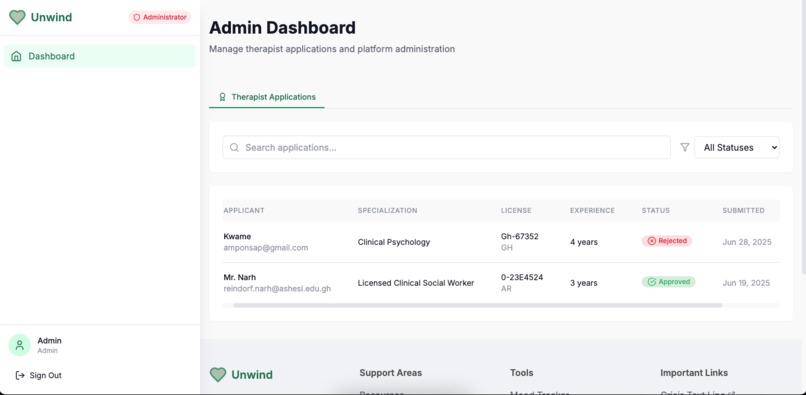Click the Admin Dashboard page title

pyautogui.click(x=282, y=28)
